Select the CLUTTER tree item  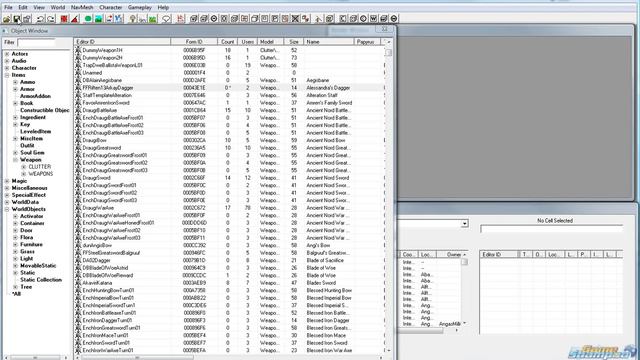coord(40,167)
